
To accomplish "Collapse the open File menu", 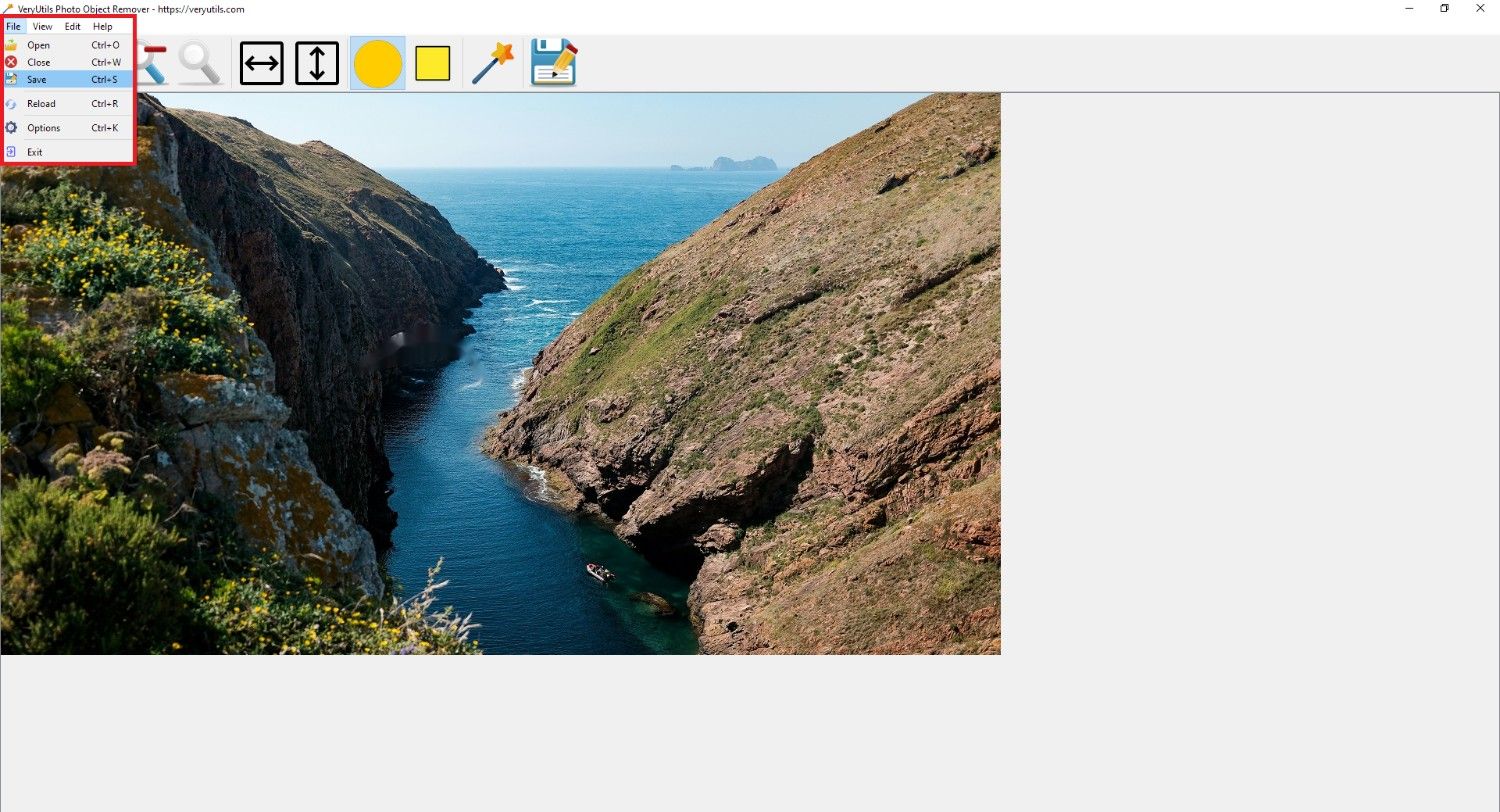I will [14, 26].
